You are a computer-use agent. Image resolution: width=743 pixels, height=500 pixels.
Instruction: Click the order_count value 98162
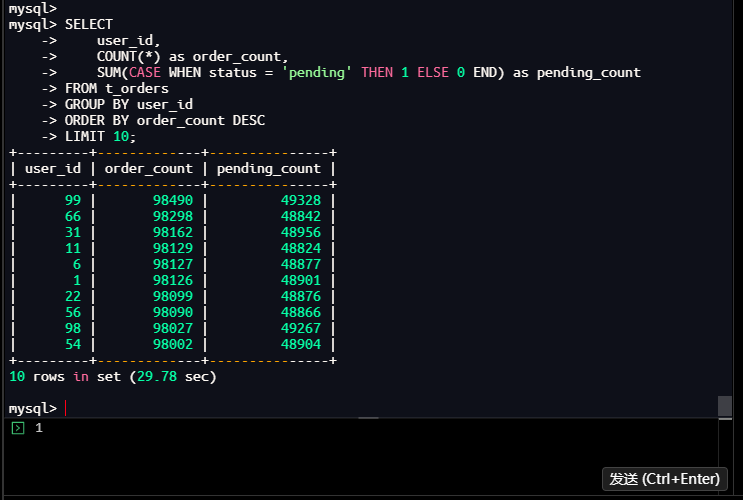[173, 233]
